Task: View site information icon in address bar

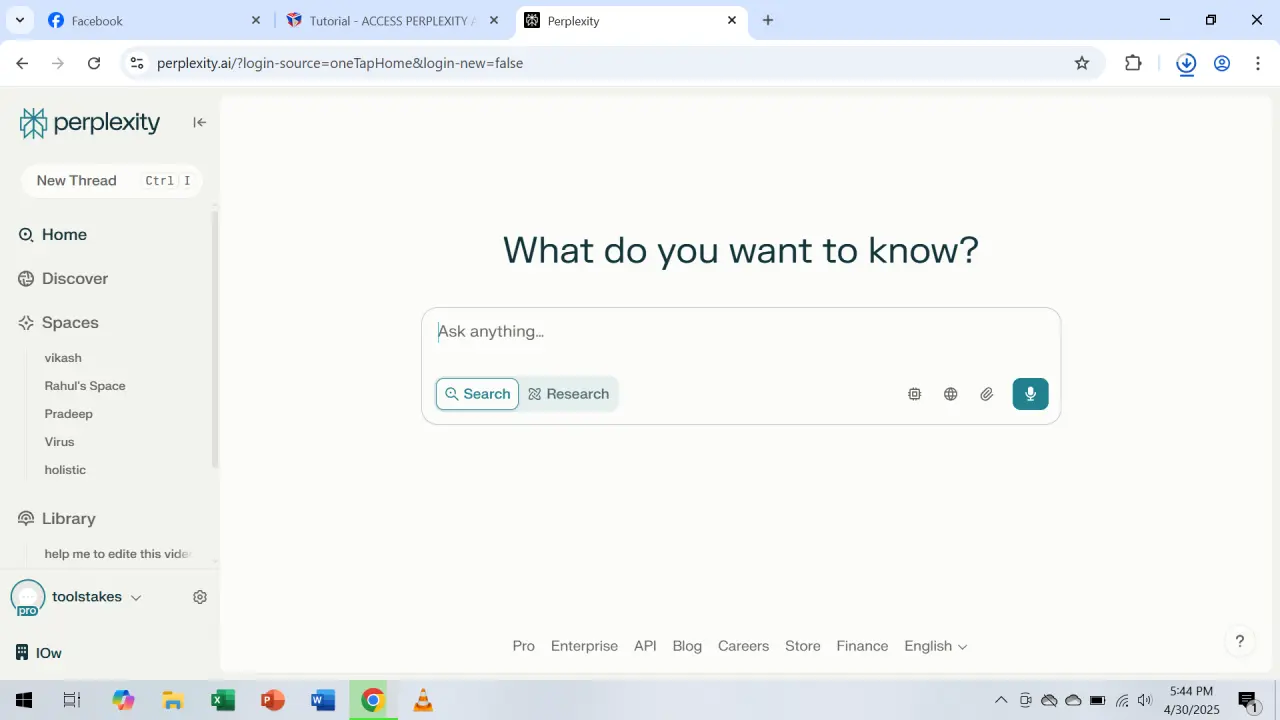Action: [x=137, y=63]
